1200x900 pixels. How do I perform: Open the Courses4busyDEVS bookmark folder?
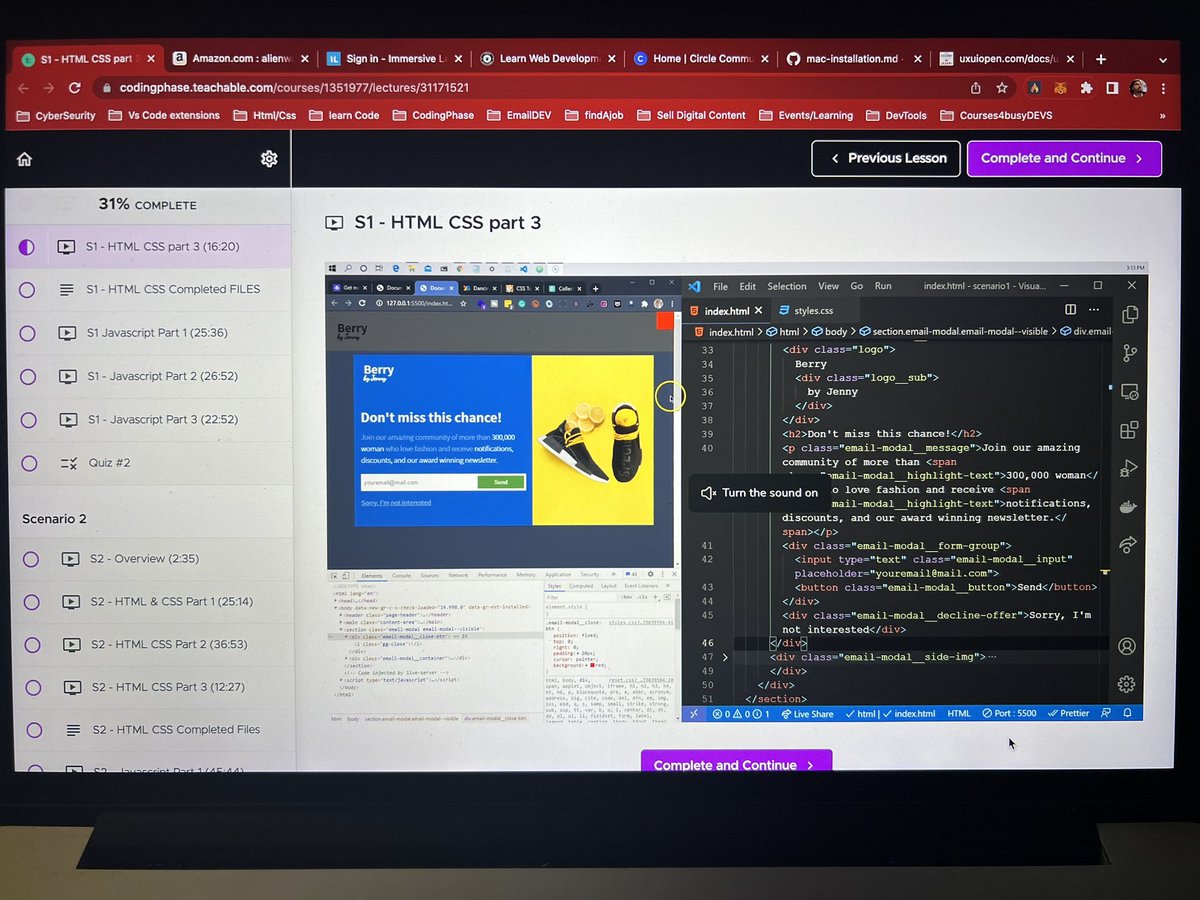pyautogui.click(x=996, y=116)
